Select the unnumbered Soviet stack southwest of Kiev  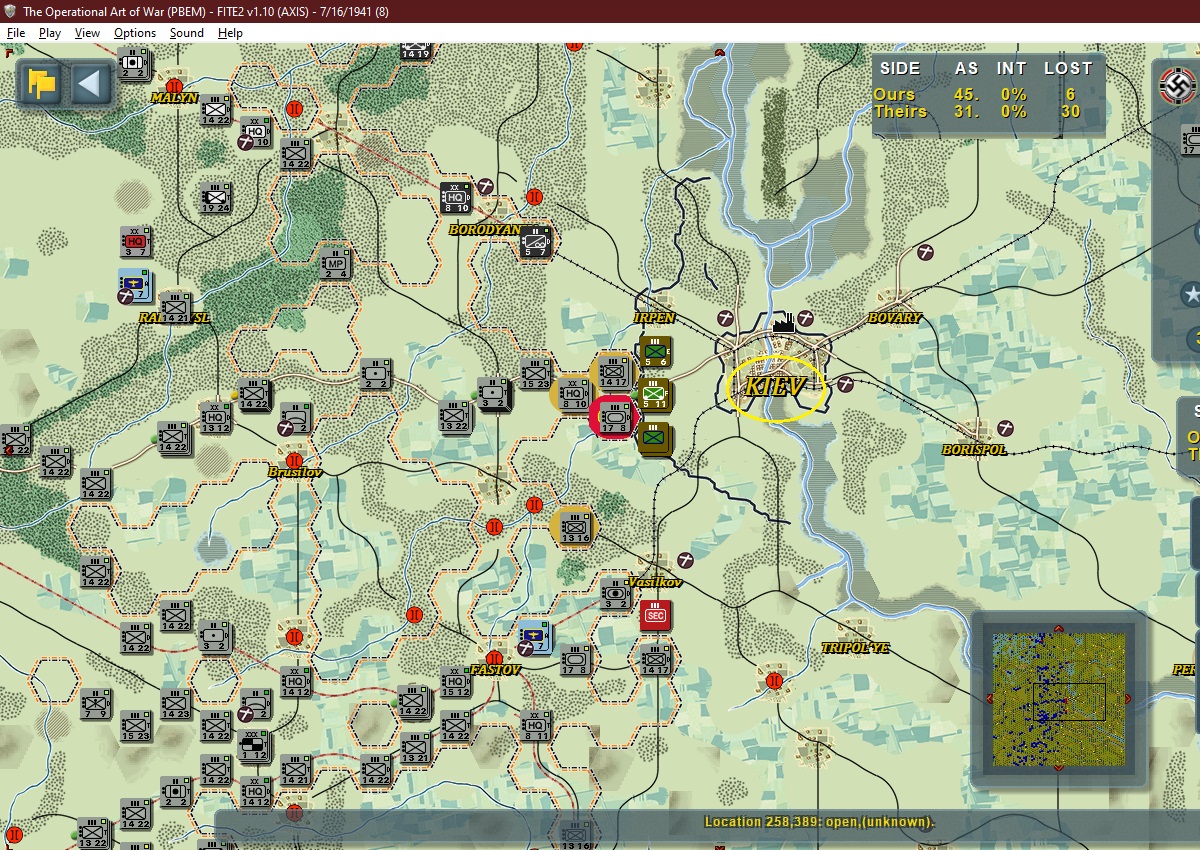(x=655, y=439)
